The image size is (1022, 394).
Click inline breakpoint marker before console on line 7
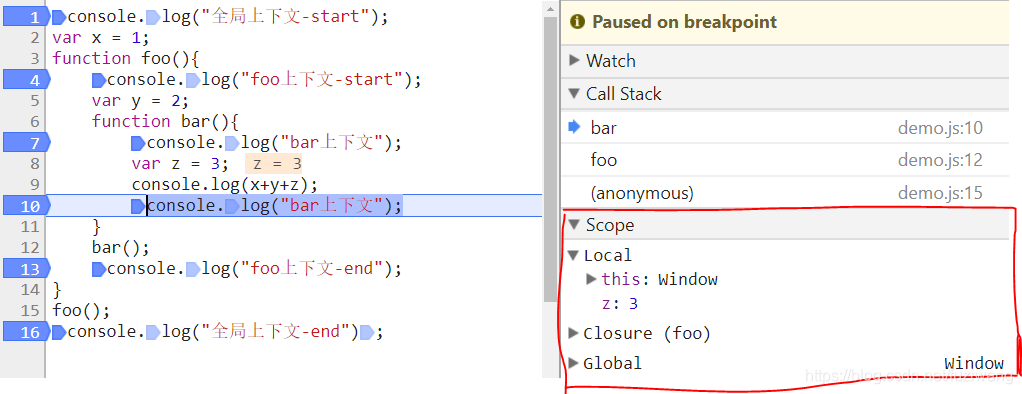138,143
